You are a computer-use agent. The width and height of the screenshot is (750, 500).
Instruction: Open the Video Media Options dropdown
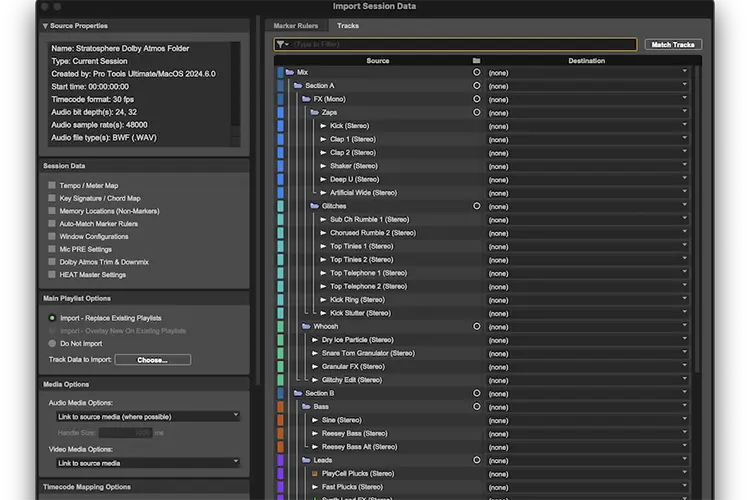[x=148, y=463]
